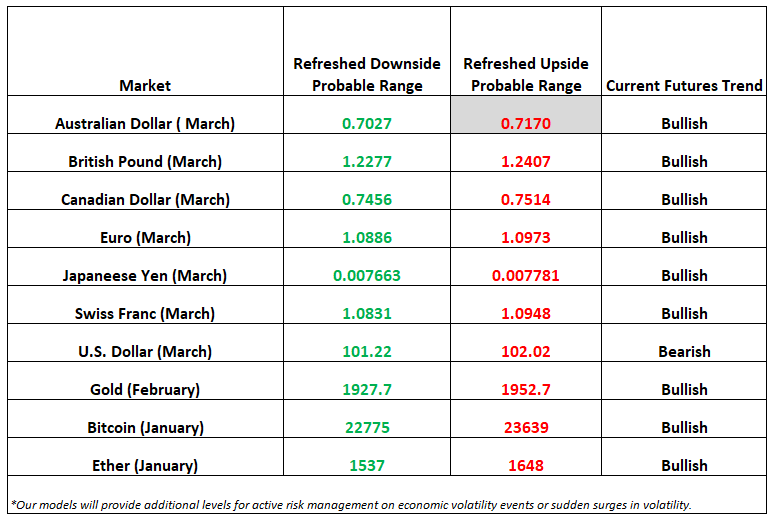The height and width of the screenshot is (521, 776).
Task: Select downside value 0.7456
Action: (x=367, y=199)
